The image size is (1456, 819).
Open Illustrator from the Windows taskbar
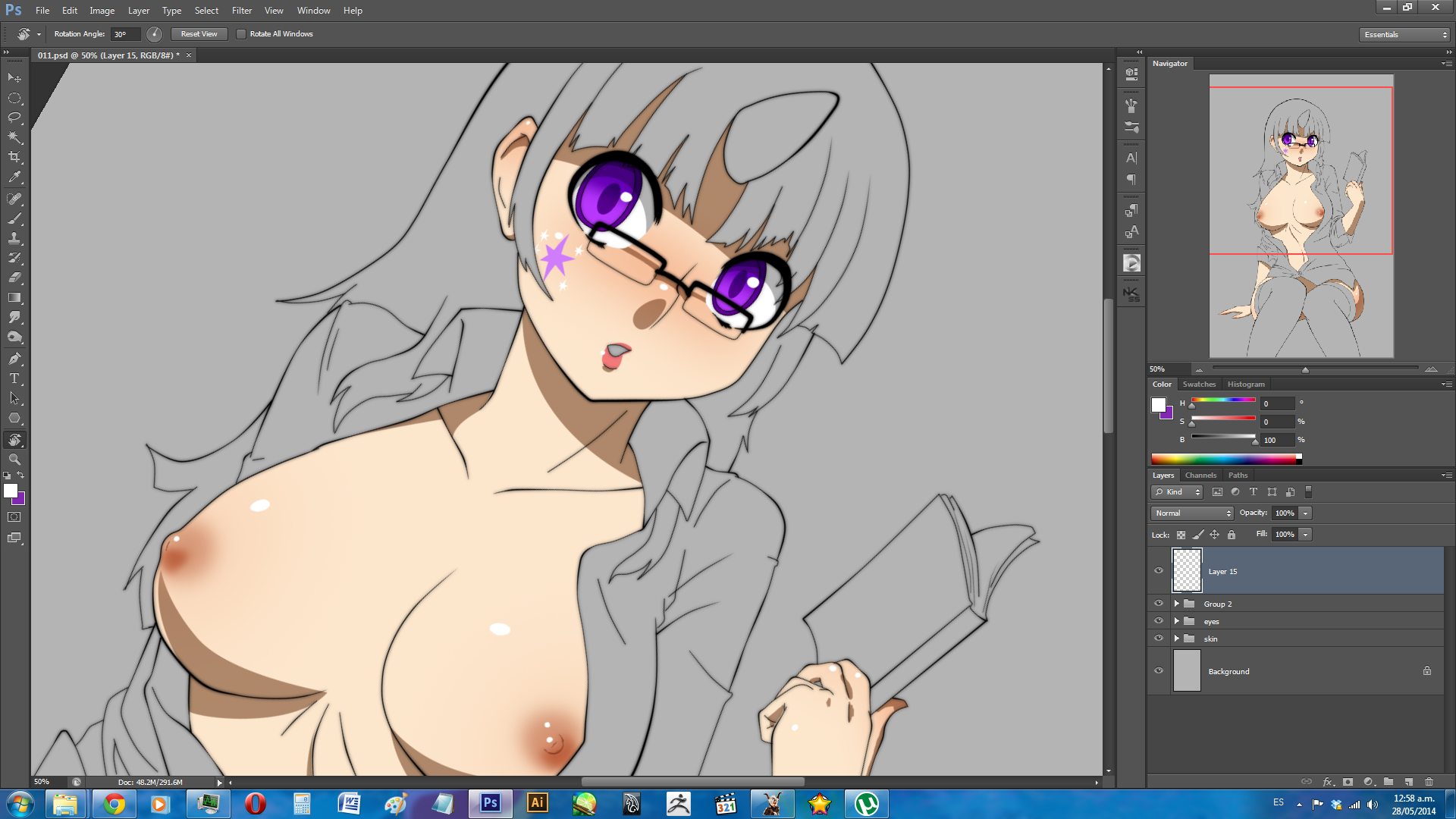coord(537,803)
